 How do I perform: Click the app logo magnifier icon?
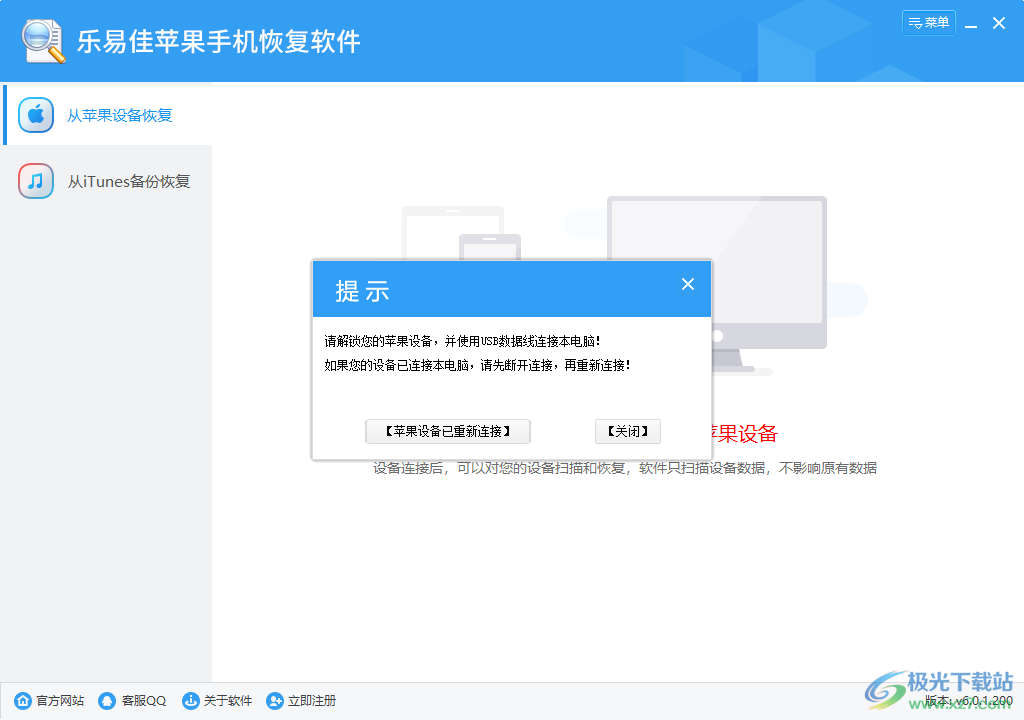coord(44,41)
